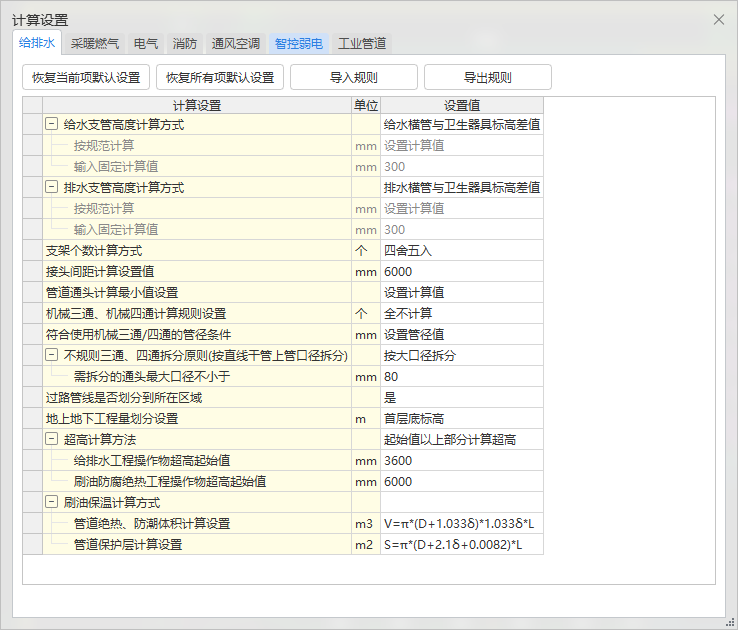Select the 智控弱电 tab
Viewport: 738px width, 630px height.
[299, 43]
